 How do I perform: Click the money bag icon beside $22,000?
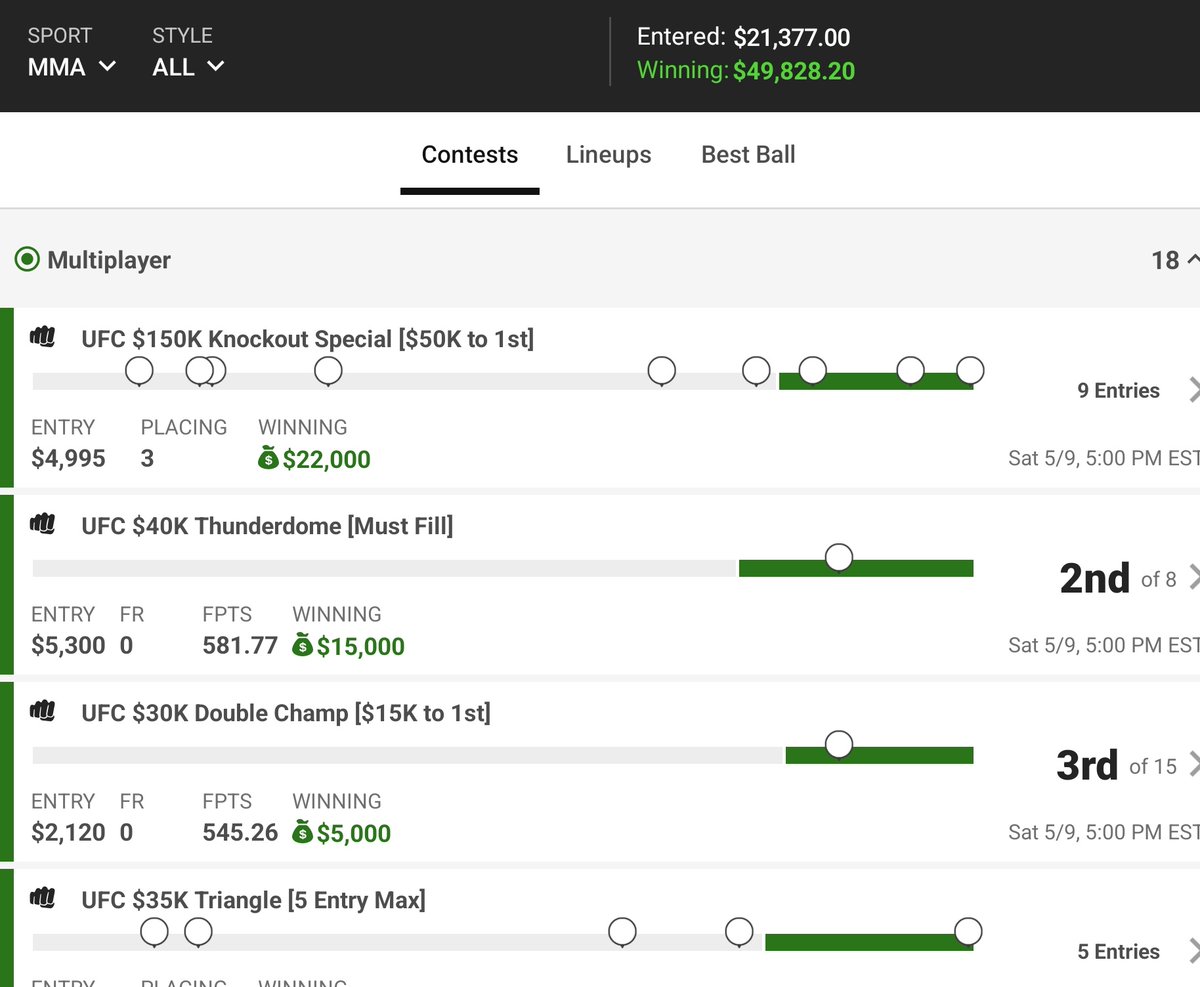point(268,459)
